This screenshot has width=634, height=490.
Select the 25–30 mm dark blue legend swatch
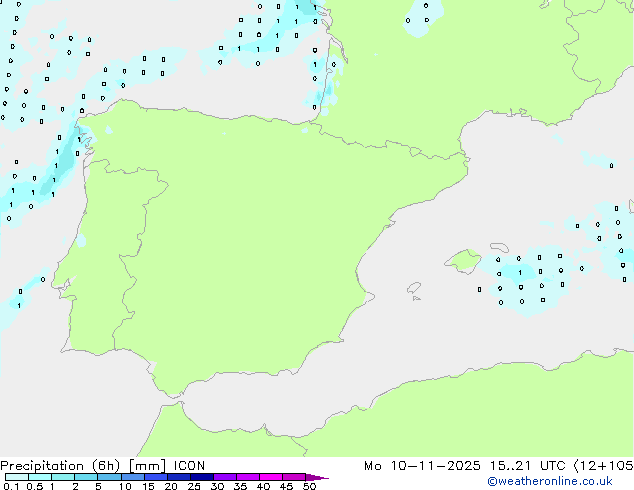pos(202,477)
